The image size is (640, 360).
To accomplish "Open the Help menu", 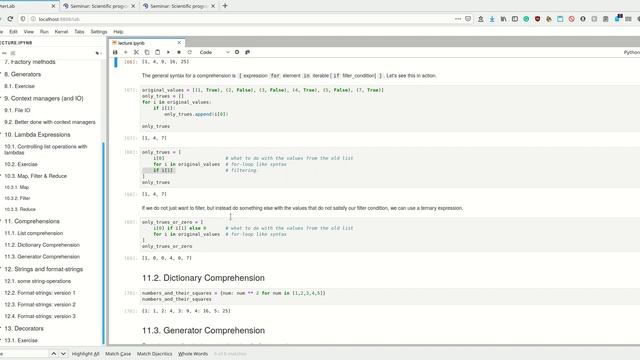I will pos(118,31).
